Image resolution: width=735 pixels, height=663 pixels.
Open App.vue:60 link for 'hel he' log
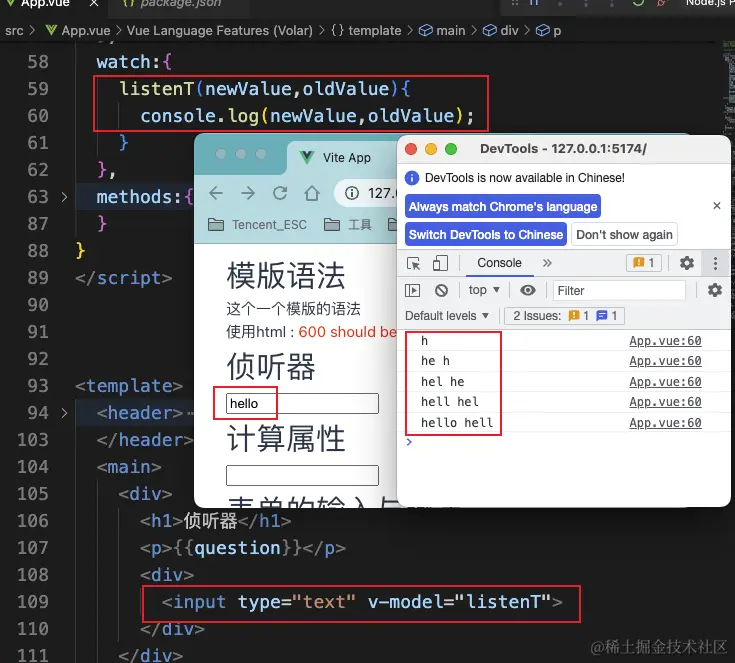click(x=665, y=382)
